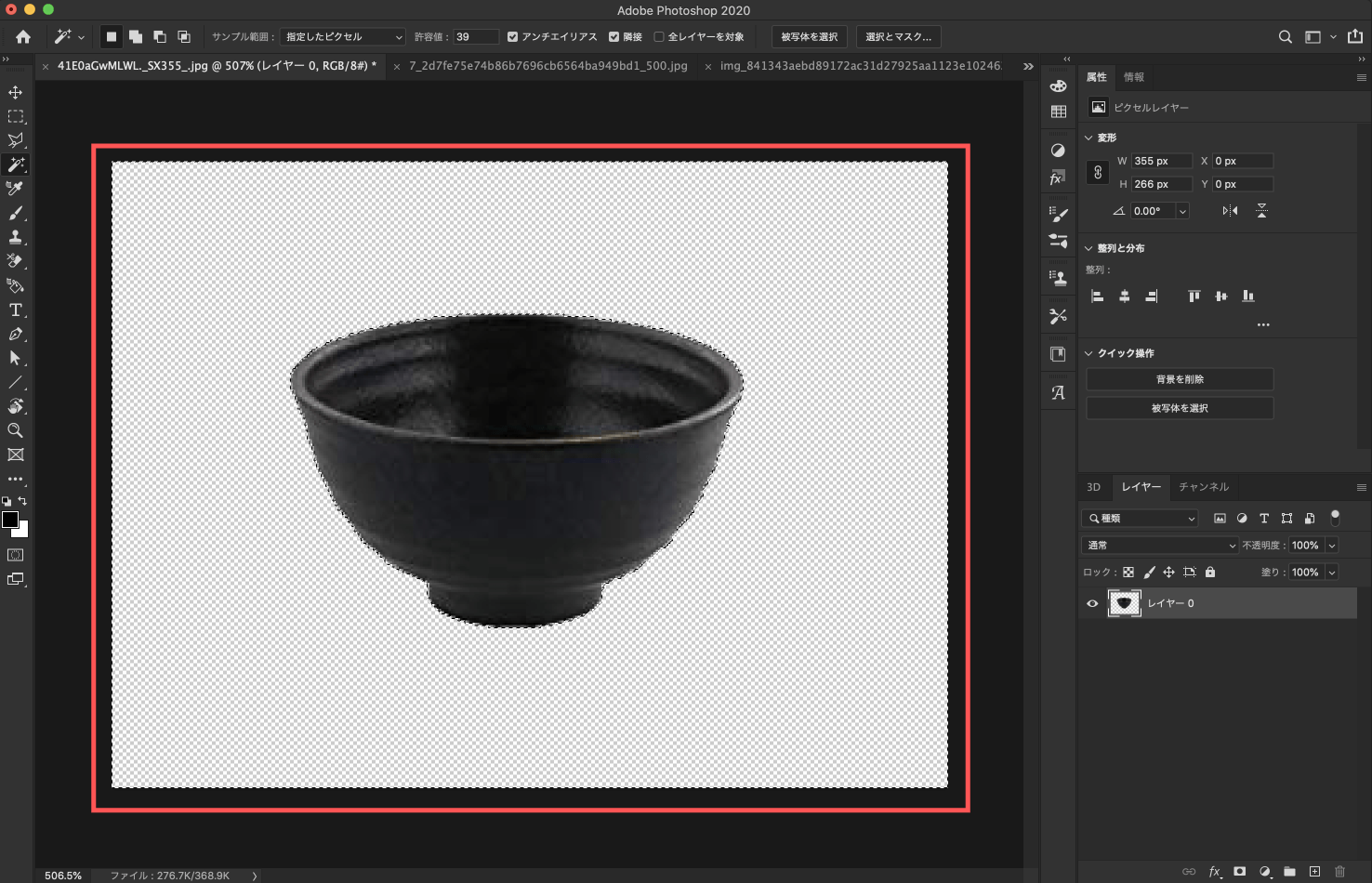The width and height of the screenshot is (1372, 883).
Task: Toggle lock all padlock icon
Action: (x=1210, y=573)
